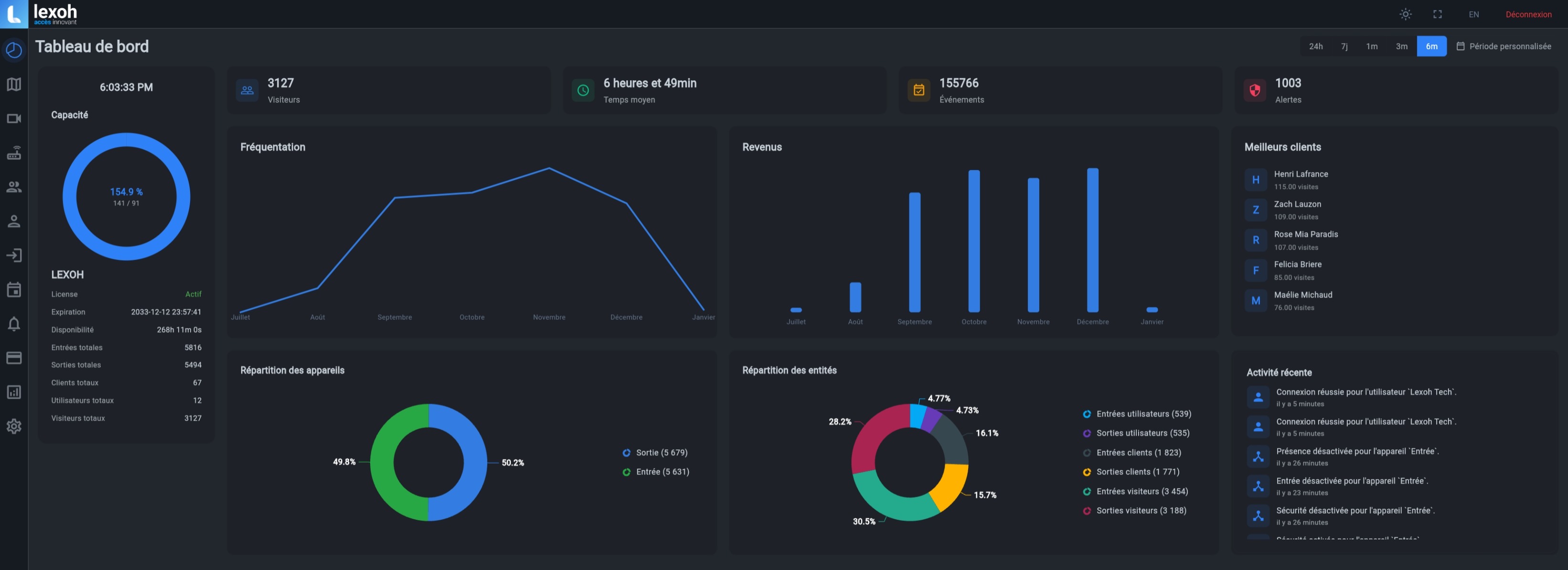1568x570 pixels.
Task: Open the map icon in sidebar
Action: point(14,84)
